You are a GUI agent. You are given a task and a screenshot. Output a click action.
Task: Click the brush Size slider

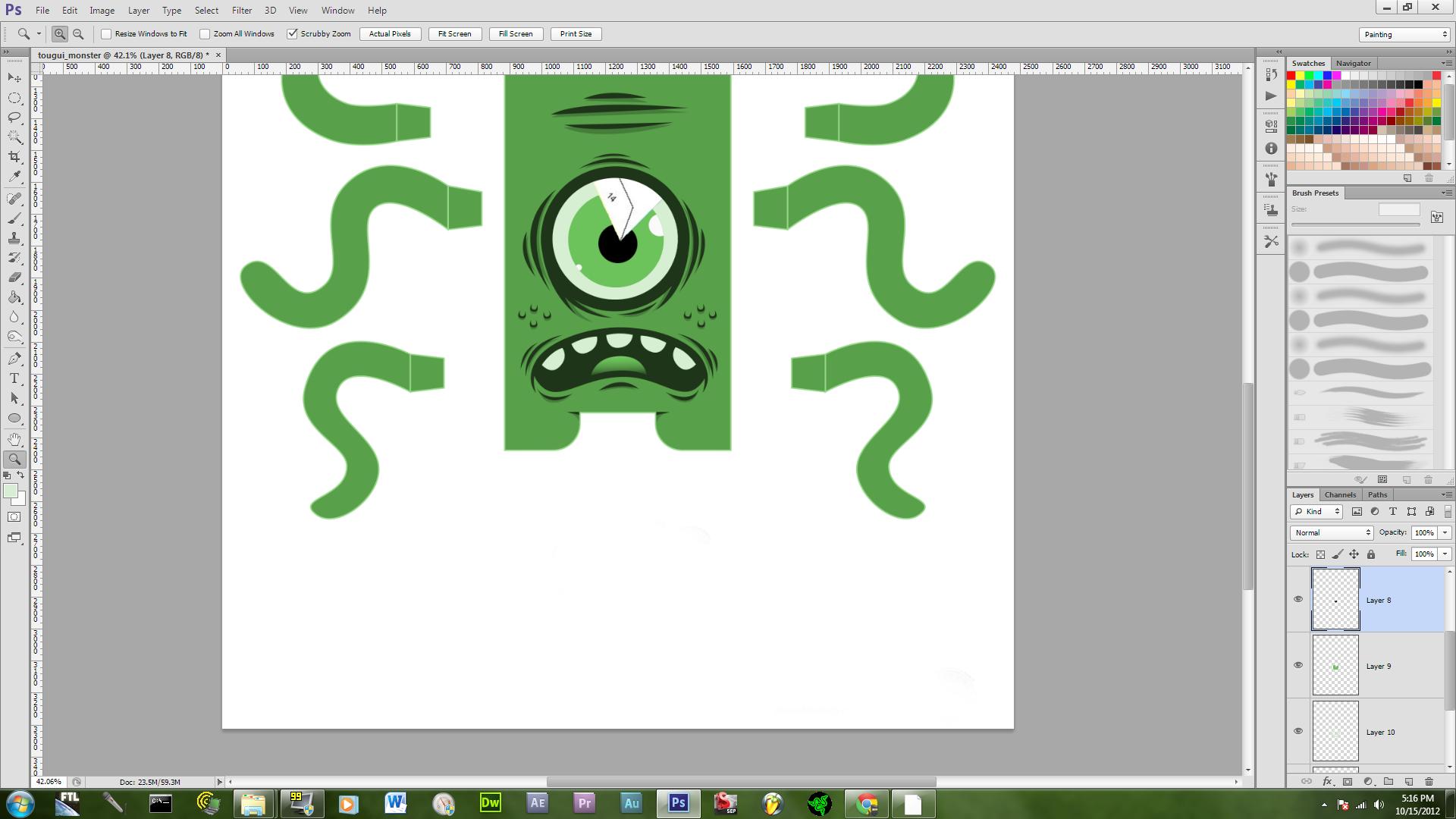1355,224
